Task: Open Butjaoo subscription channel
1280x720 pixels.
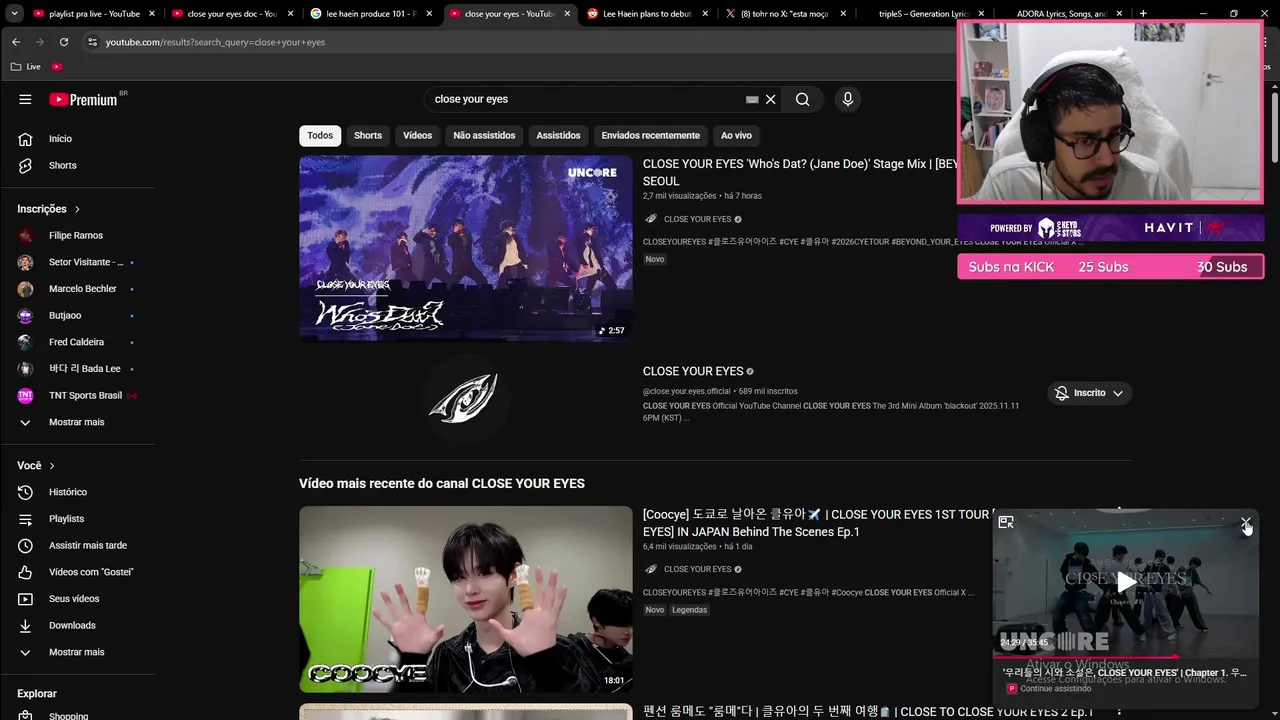Action: tap(77, 315)
